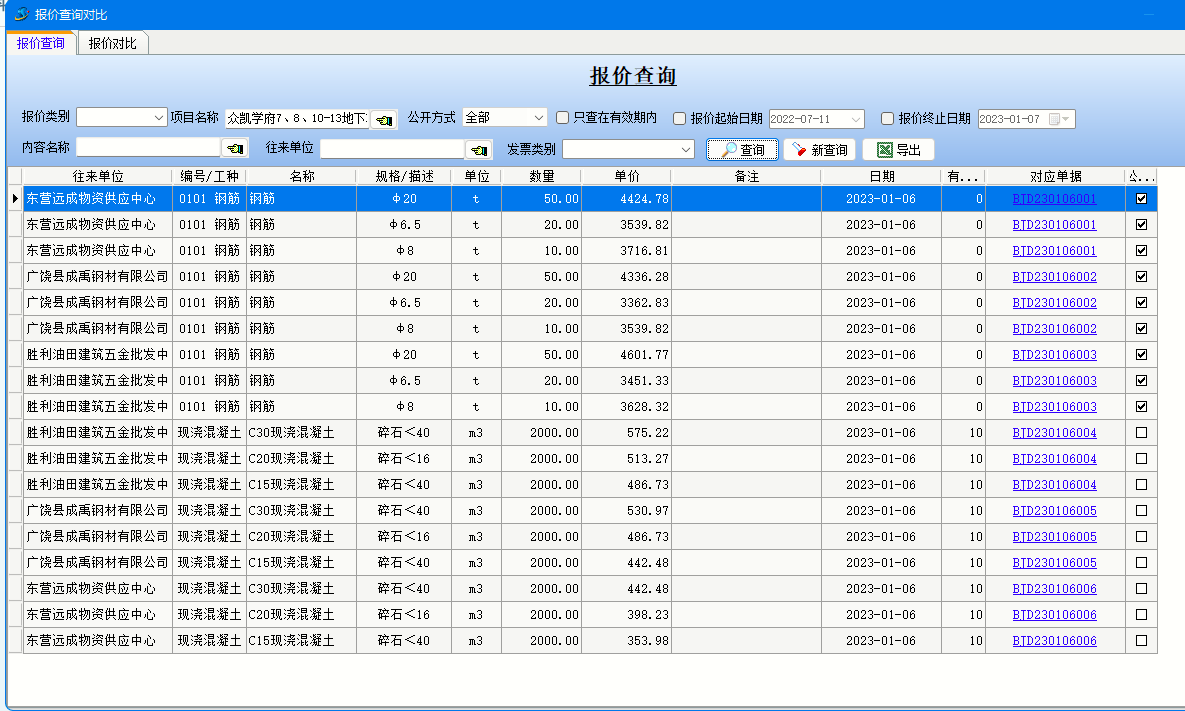Click the project name lookup icon
The height and width of the screenshot is (711, 1185).
coord(384,119)
